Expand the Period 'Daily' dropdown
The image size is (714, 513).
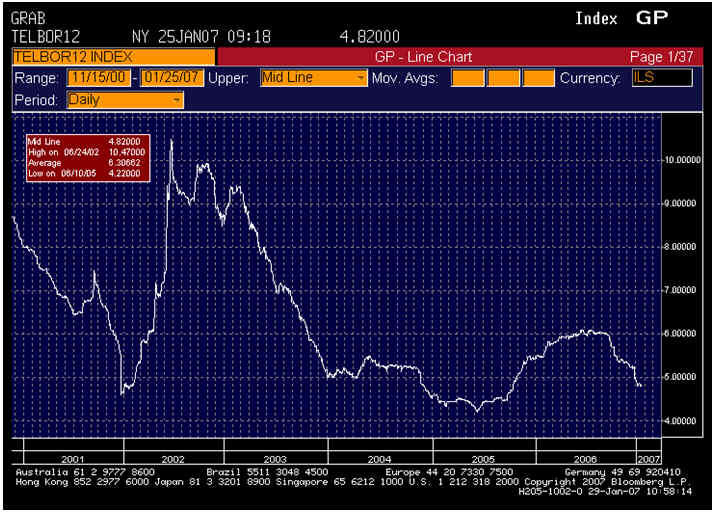[177, 100]
